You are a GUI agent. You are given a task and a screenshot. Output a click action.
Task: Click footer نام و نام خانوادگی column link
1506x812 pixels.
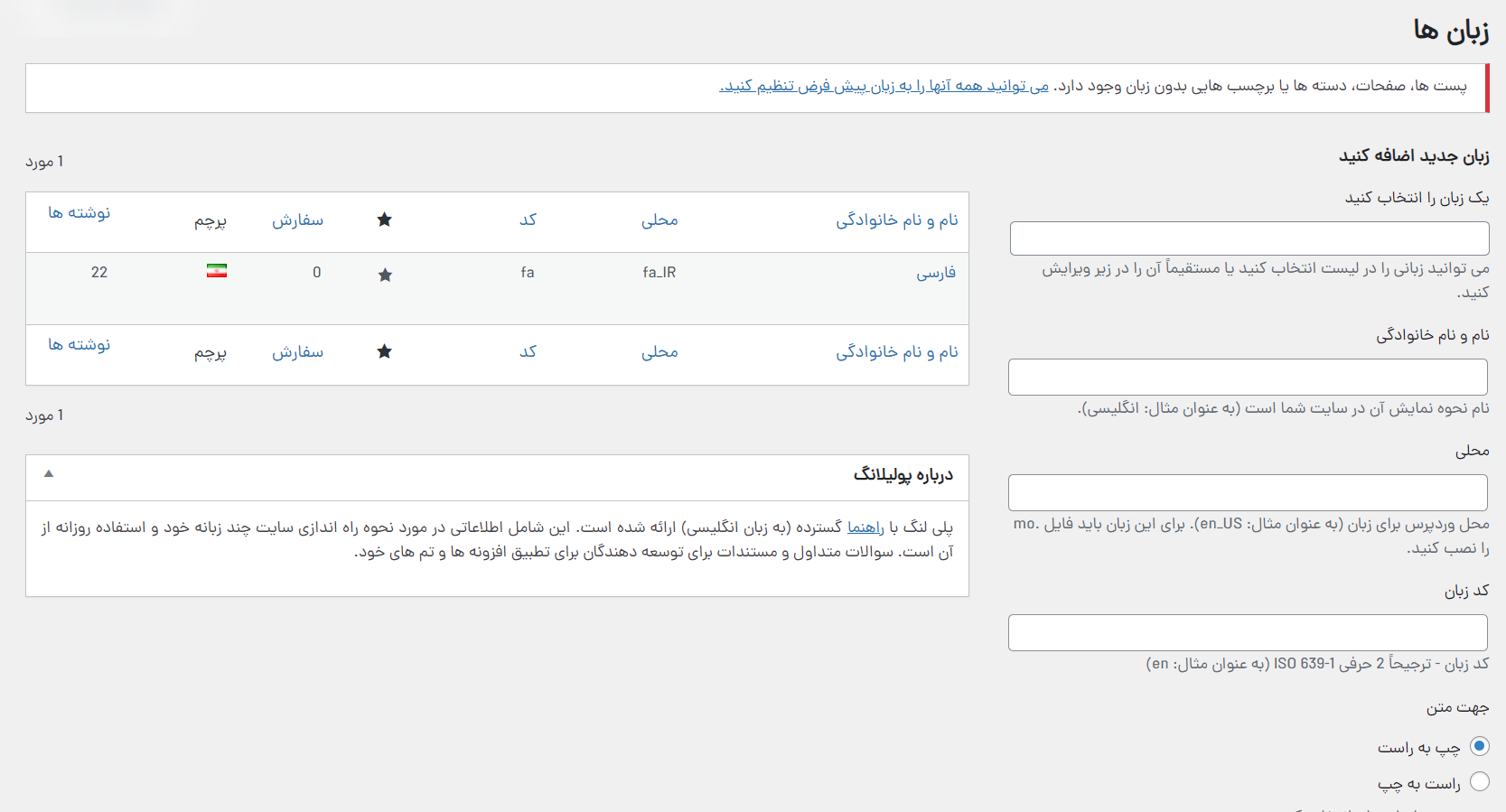point(896,351)
